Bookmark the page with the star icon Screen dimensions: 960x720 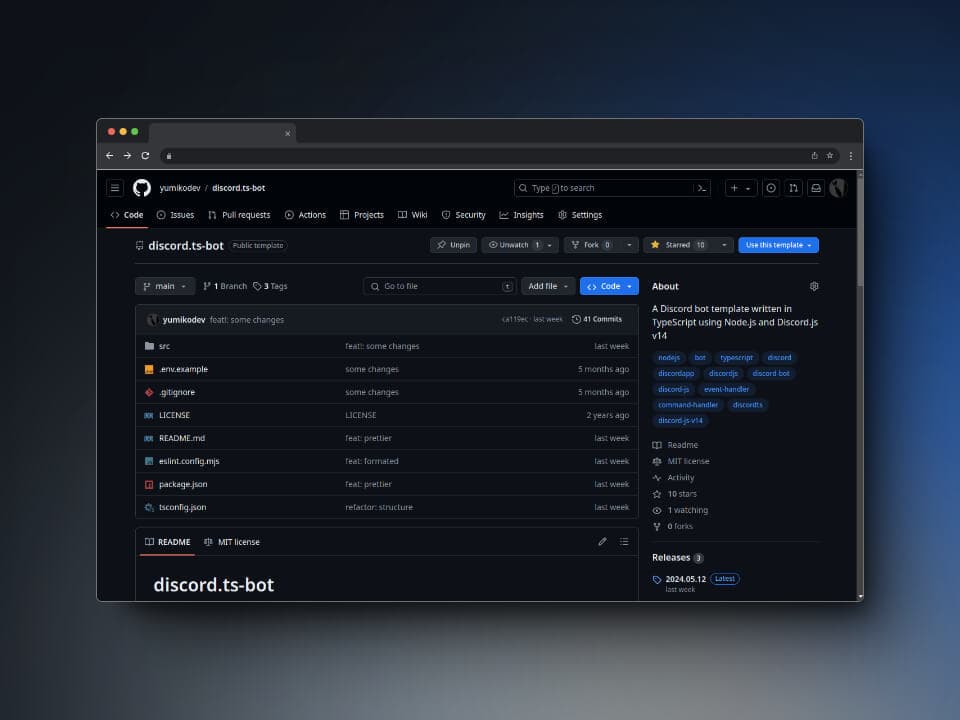[x=830, y=156]
